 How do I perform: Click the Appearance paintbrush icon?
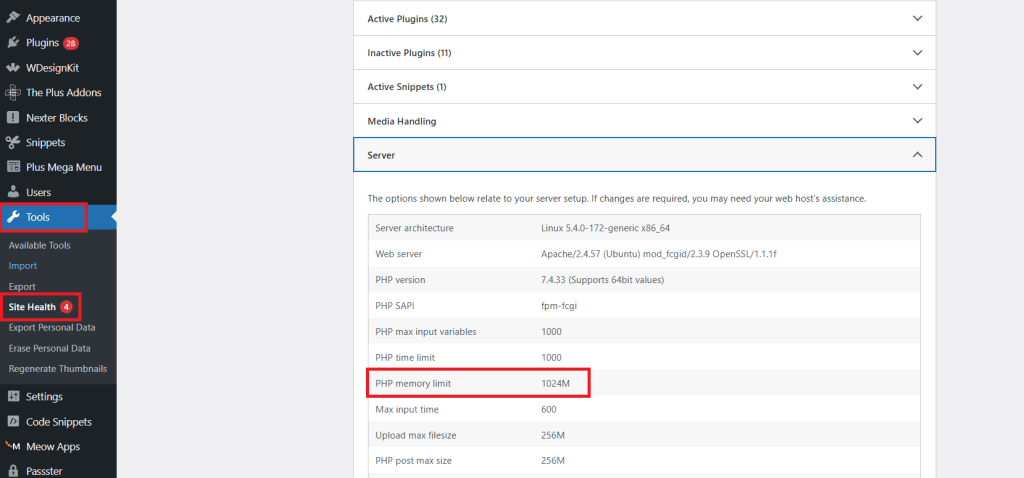pos(12,18)
